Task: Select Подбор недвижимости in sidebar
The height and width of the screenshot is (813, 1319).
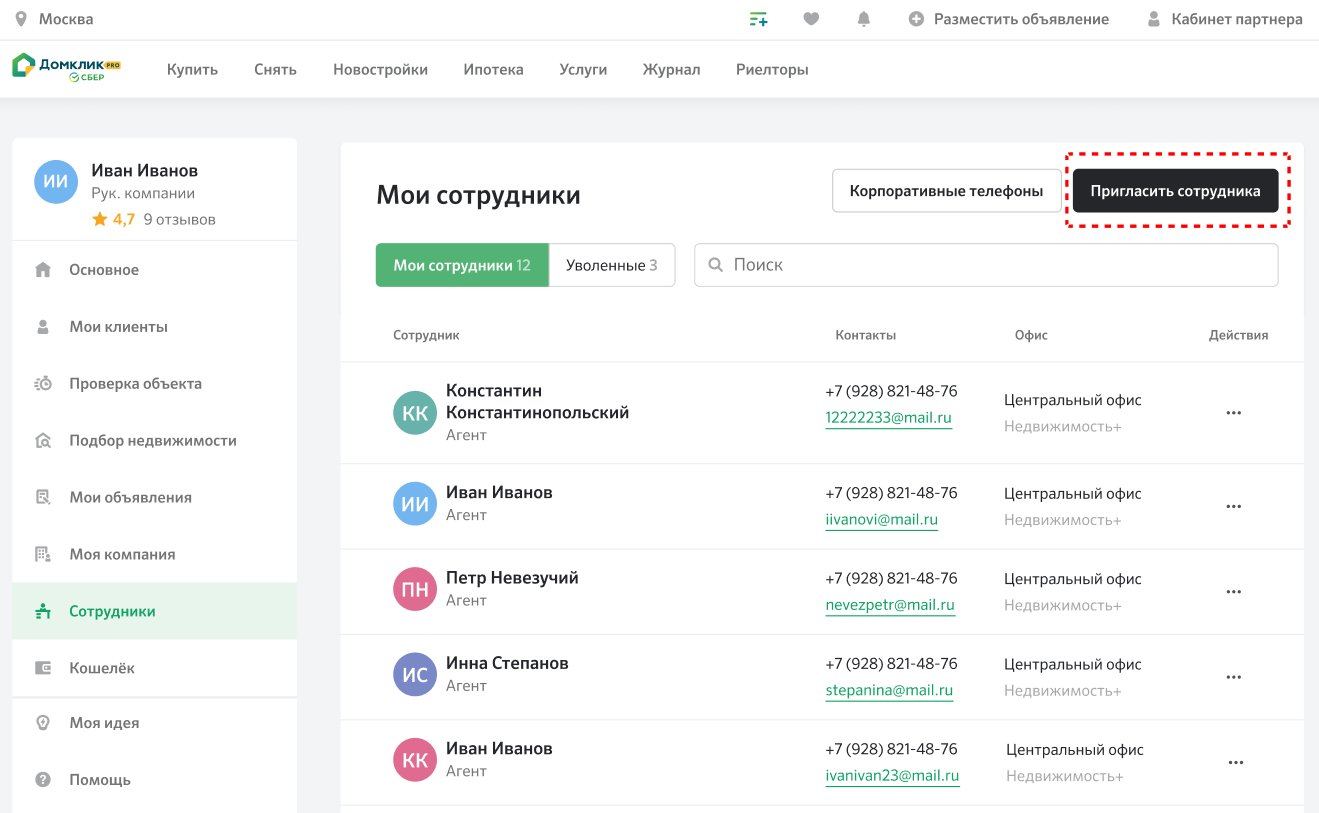Action: 154,440
